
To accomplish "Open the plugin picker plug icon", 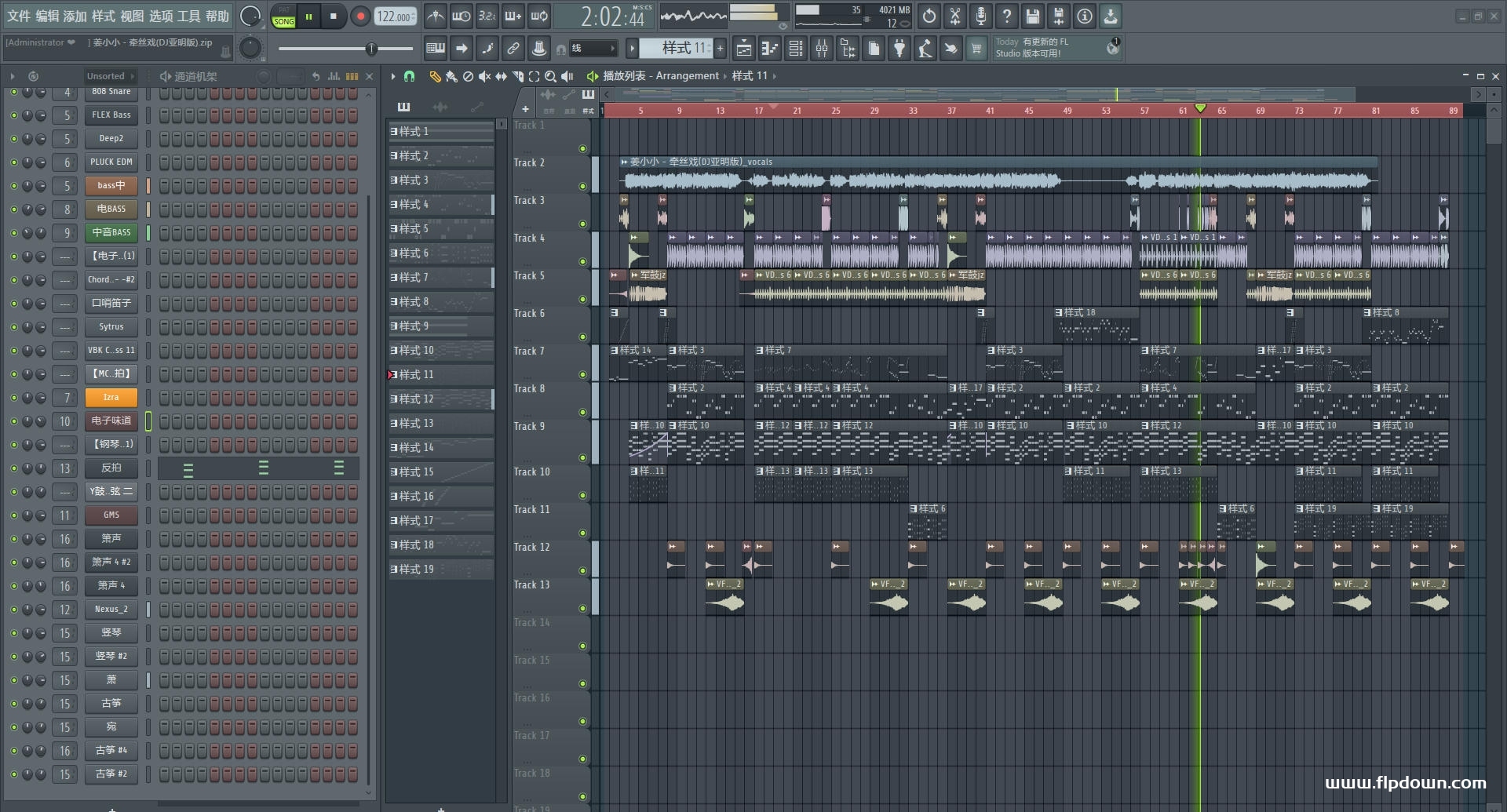I will (899, 49).
